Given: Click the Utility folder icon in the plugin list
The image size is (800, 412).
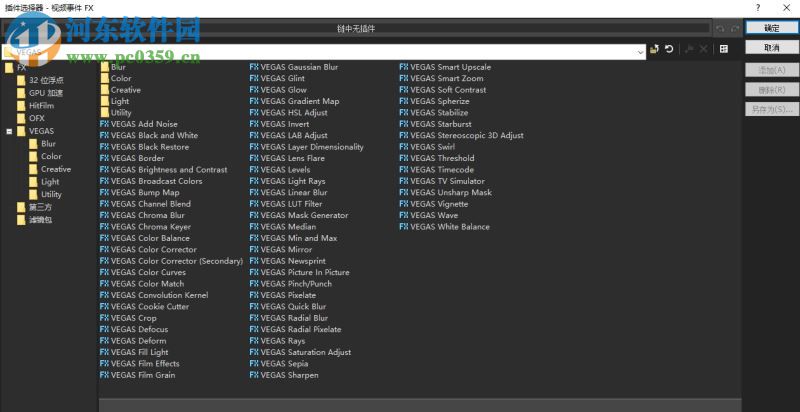Looking at the screenshot, I should [105, 113].
